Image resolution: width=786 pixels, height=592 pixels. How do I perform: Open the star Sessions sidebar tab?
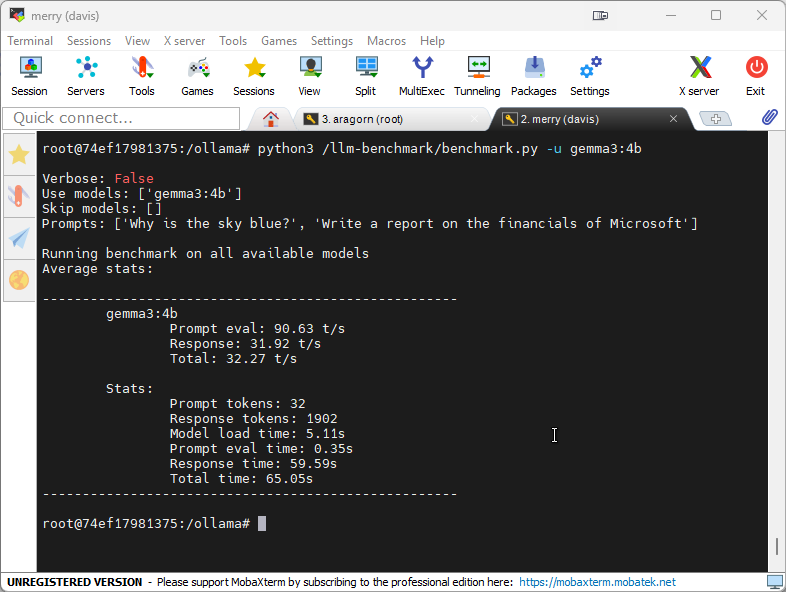[19, 154]
